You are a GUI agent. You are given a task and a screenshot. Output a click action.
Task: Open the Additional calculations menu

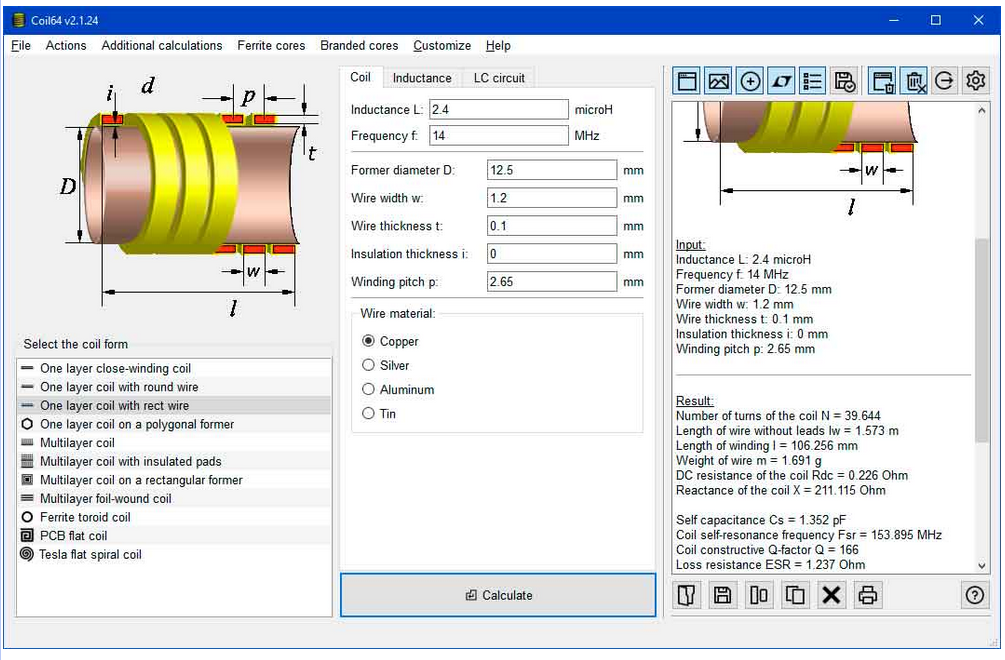162,45
